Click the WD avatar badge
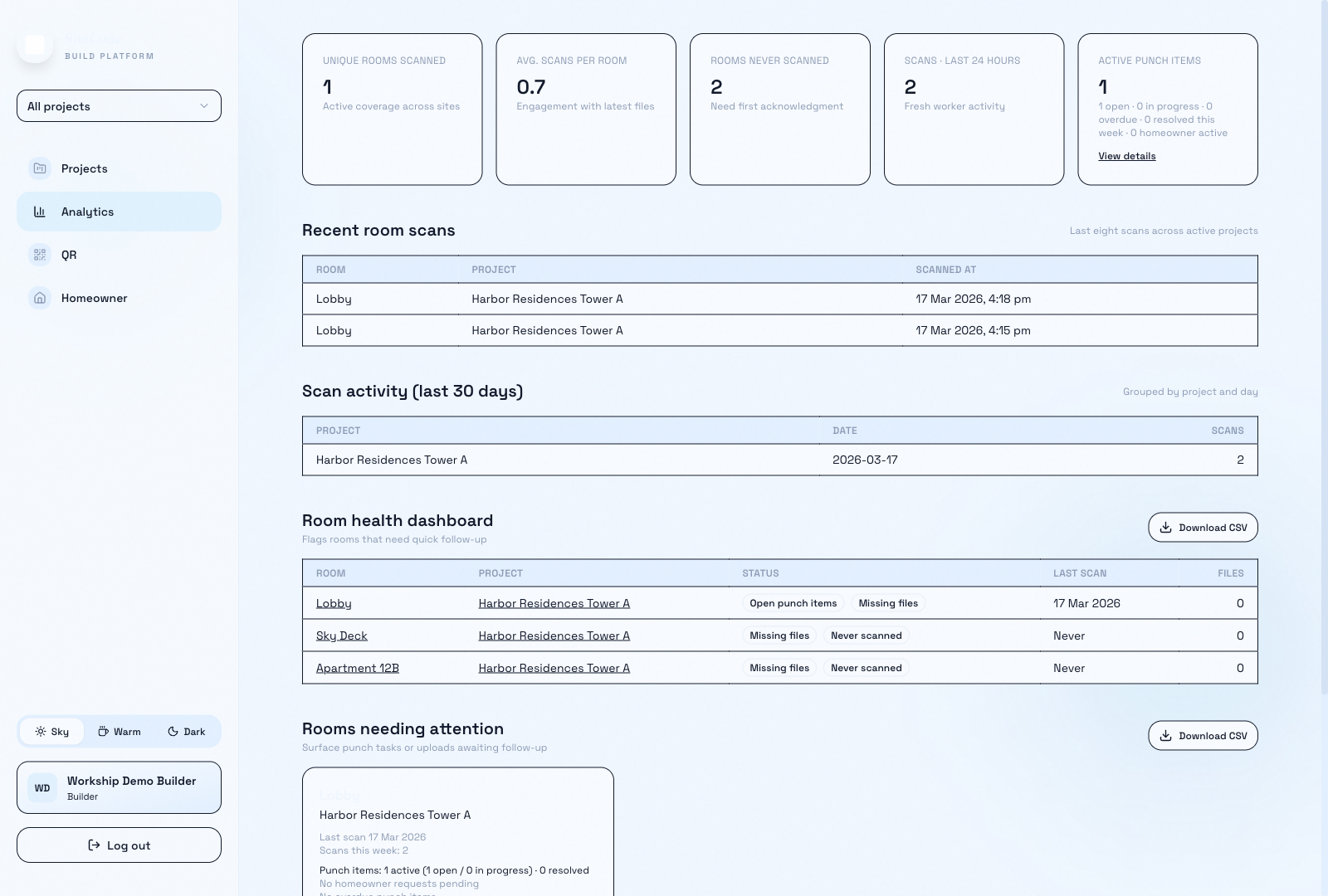 pos(42,788)
